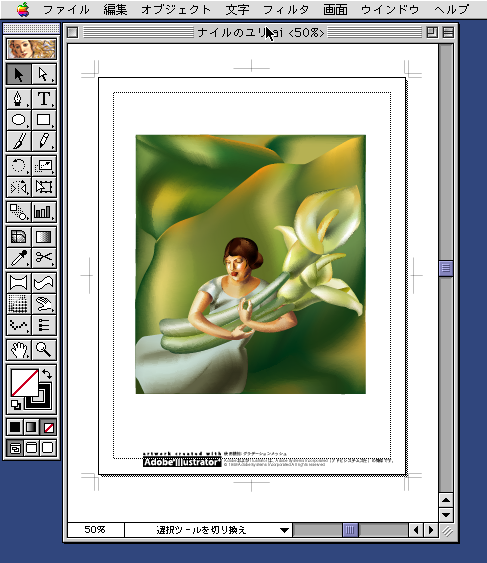Swap fill and stroke colors arrow
Screen dimensions: 487x563
47,374
